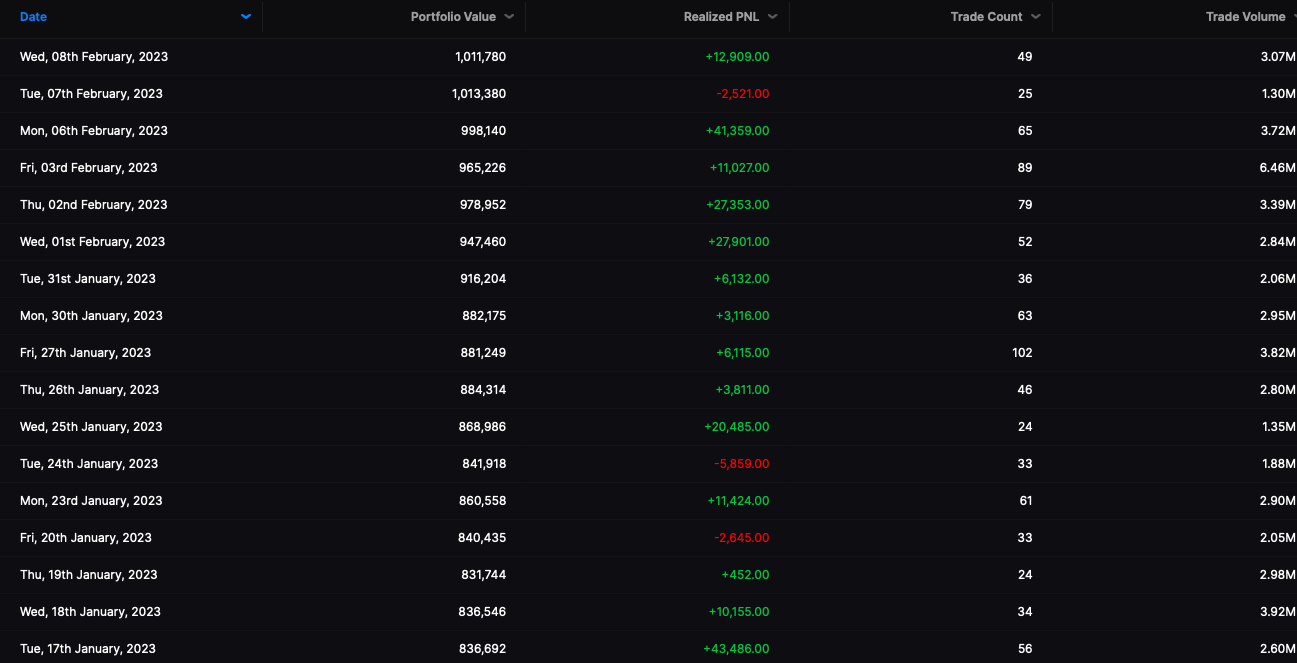Screen dimensions: 1297x663
Task: Click the portfolio value 881,249
Action: coord(483,353)
